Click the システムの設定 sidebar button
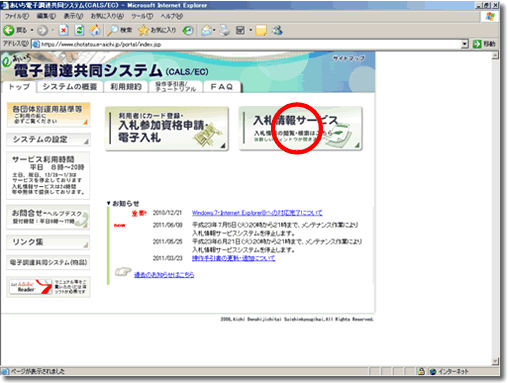Screen dimensions: 508x383 [x=48, y=139]
